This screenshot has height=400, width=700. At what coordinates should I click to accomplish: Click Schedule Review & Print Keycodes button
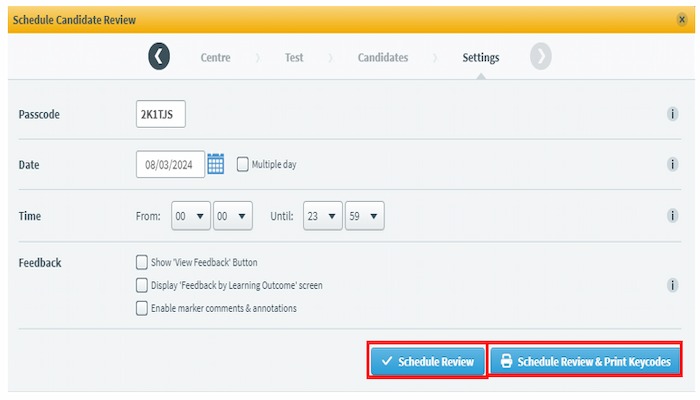[585, 361]
